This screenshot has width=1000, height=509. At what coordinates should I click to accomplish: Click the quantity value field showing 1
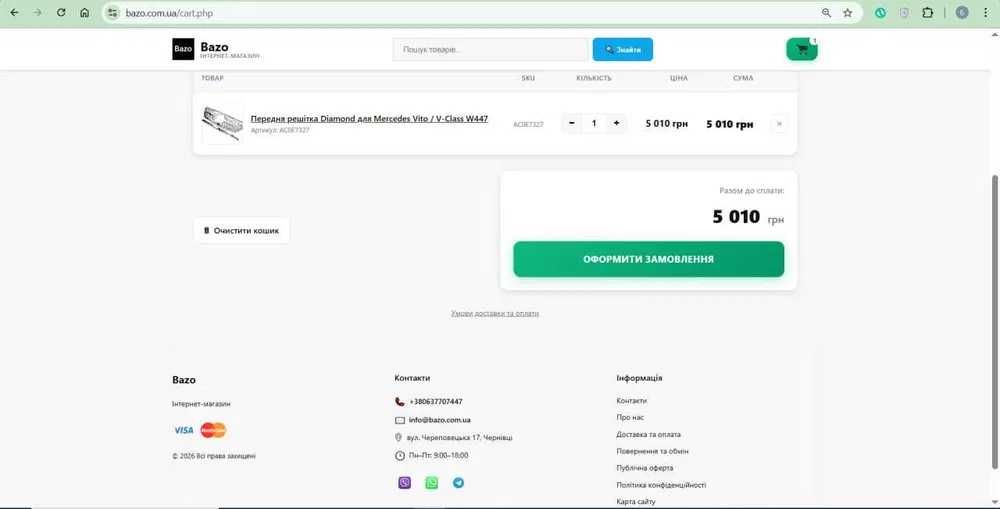[594, 123]
